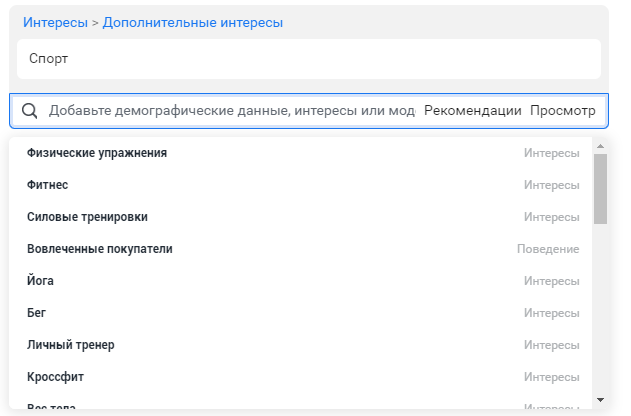
Task: Select Кроссфит from the suggestions
Action: (x=55, y=377)
